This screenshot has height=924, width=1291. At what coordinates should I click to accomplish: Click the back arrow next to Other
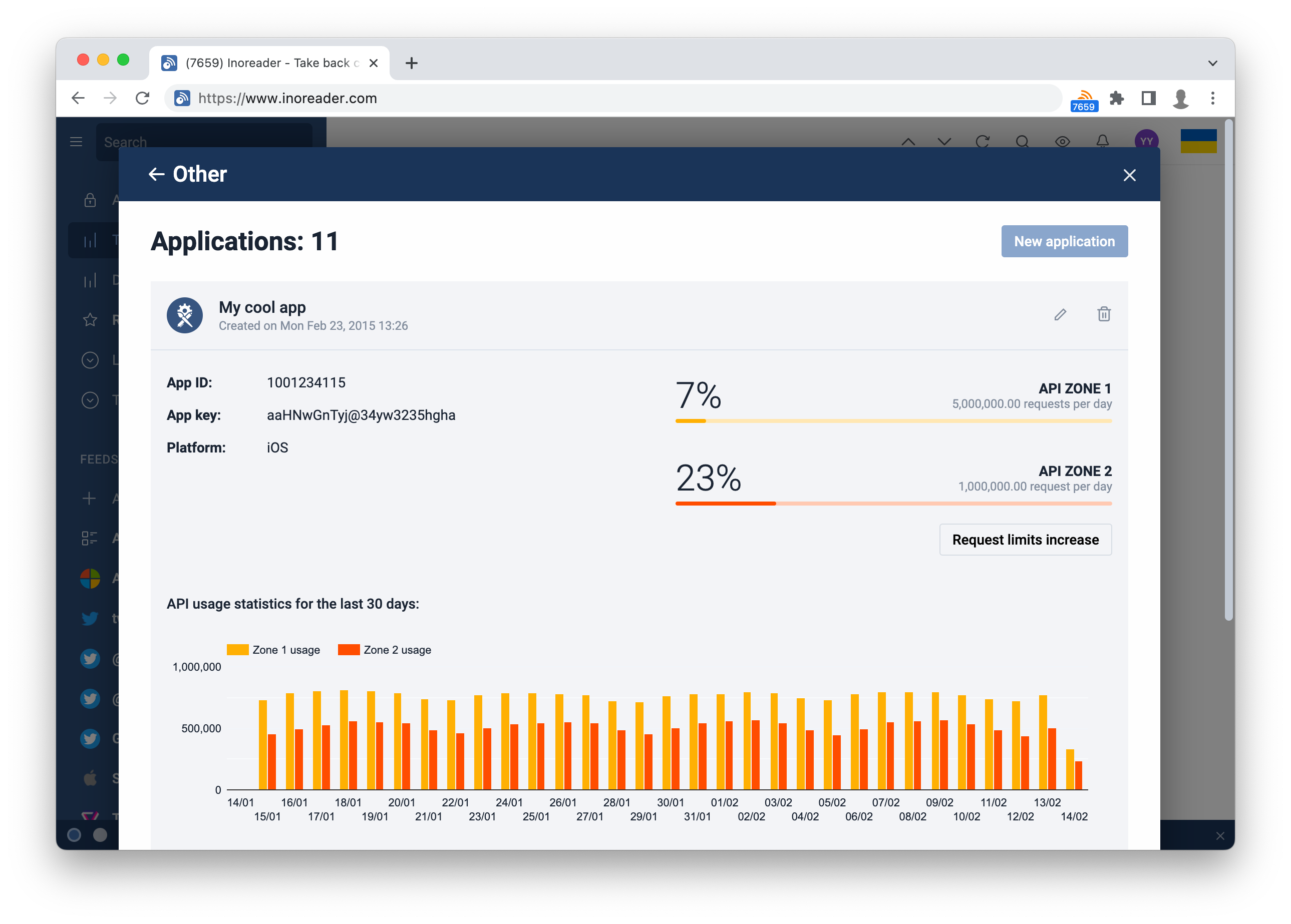pos(157,174)
